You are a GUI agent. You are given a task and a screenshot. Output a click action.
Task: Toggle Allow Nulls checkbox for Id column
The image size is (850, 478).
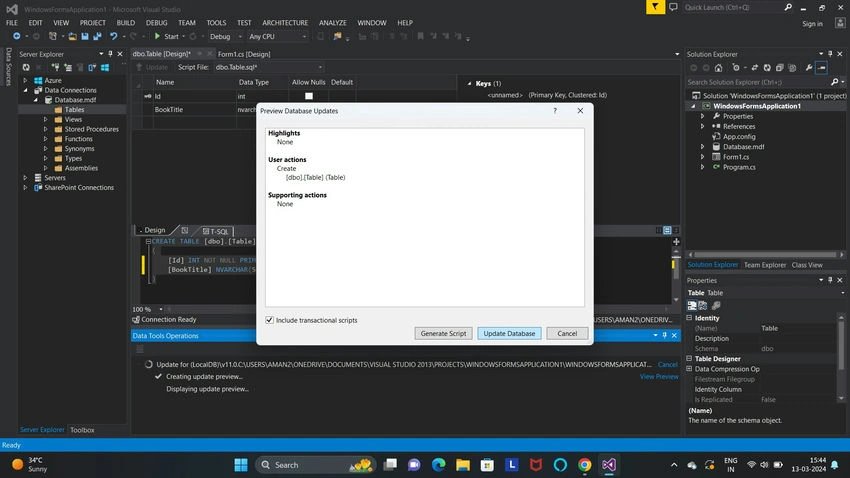coord(309,96)
